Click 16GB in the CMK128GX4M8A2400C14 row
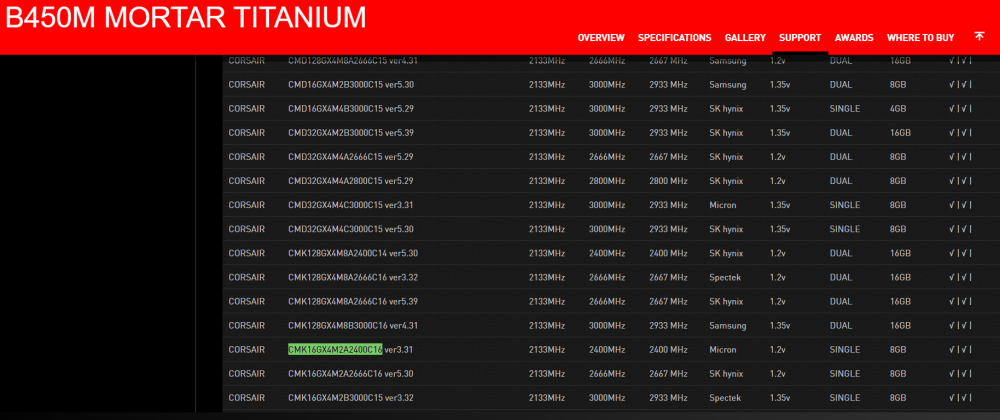The height and width of the screenshot is (420, 1000). pos(900,253)
